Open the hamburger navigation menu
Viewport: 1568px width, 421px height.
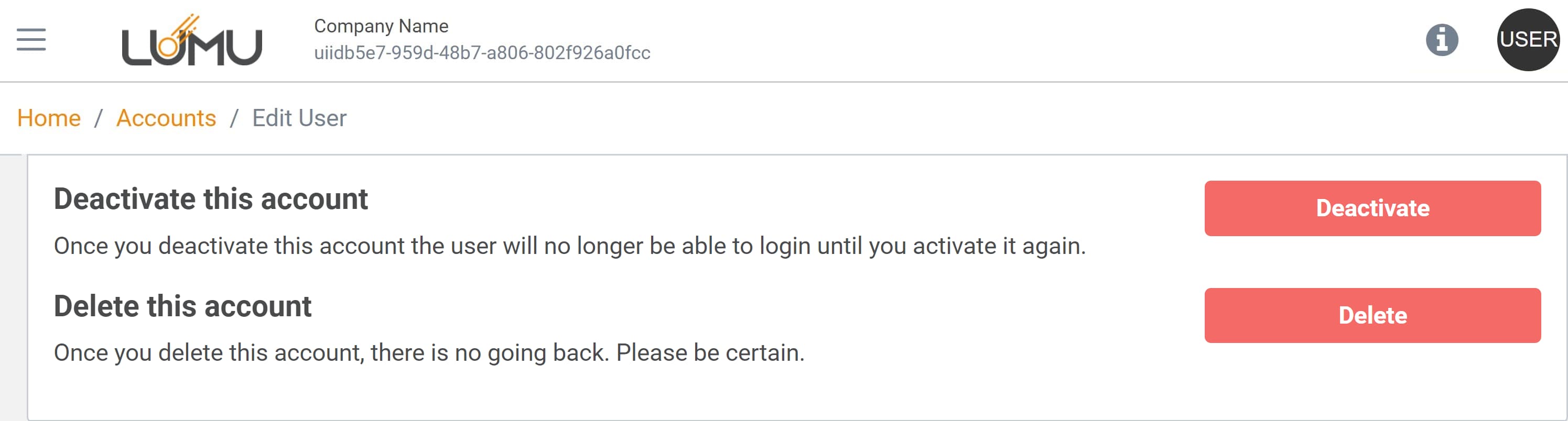(31, 40)
